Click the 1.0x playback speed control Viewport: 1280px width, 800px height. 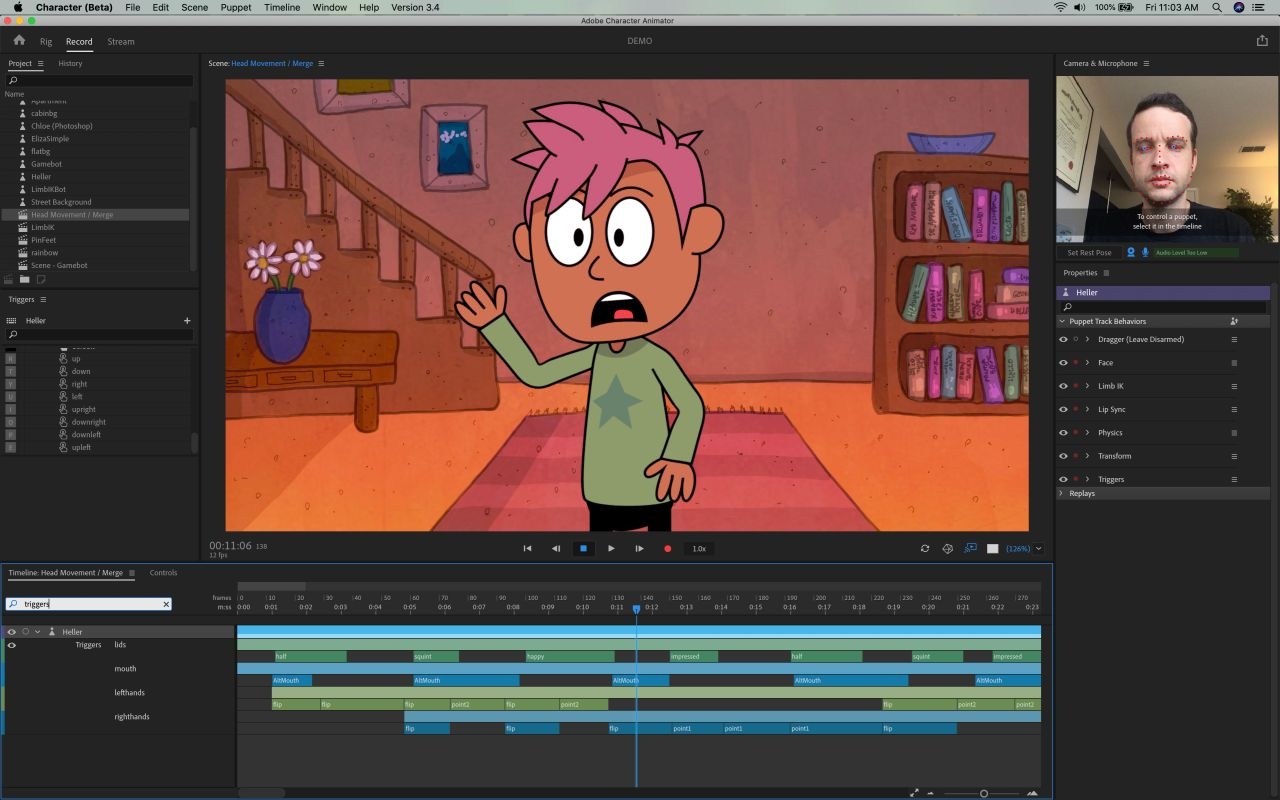coord(699,548)
